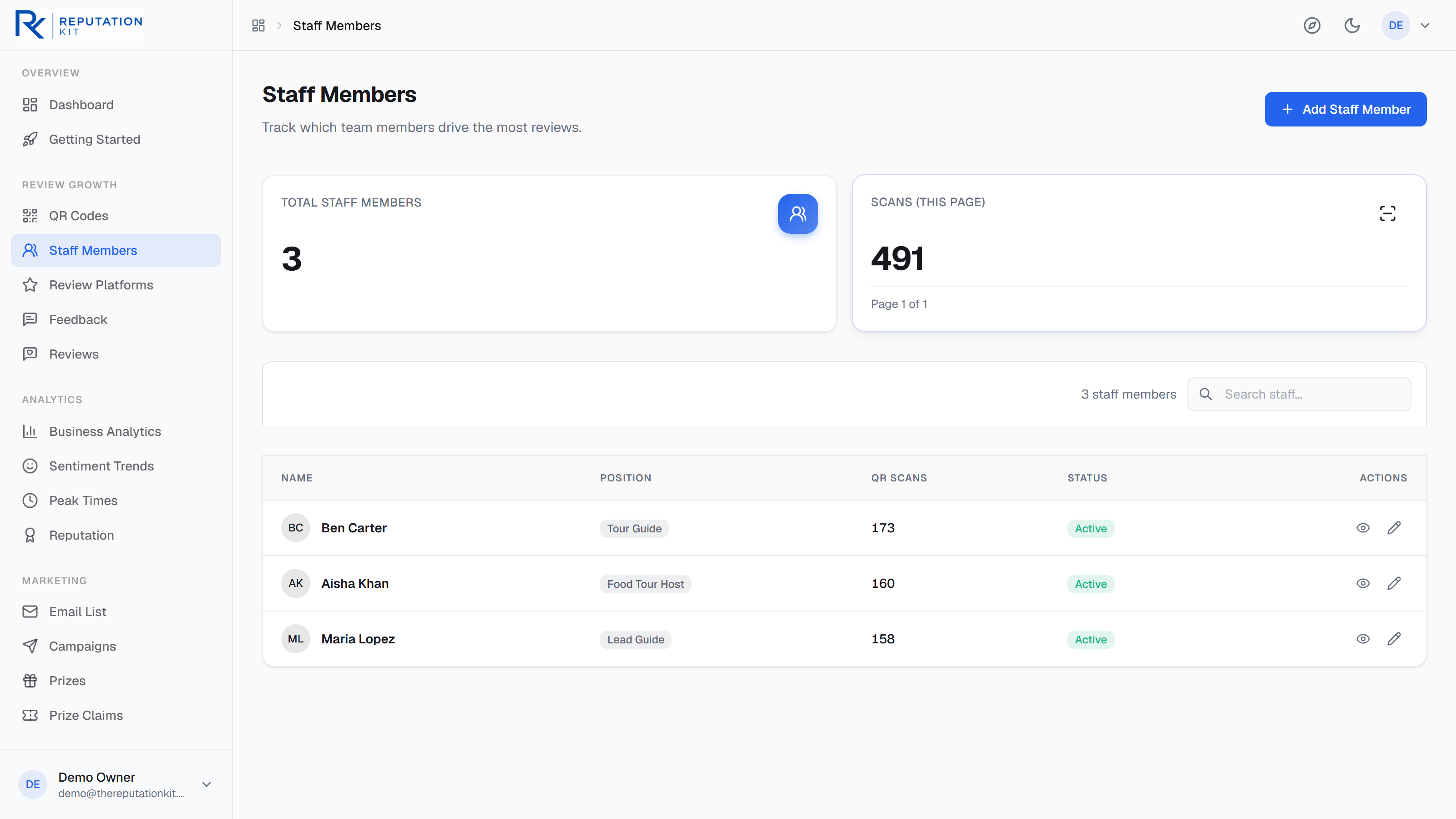Click the scan frame icon on Scans card
1456x819 pixels.
pos(1388,214)
